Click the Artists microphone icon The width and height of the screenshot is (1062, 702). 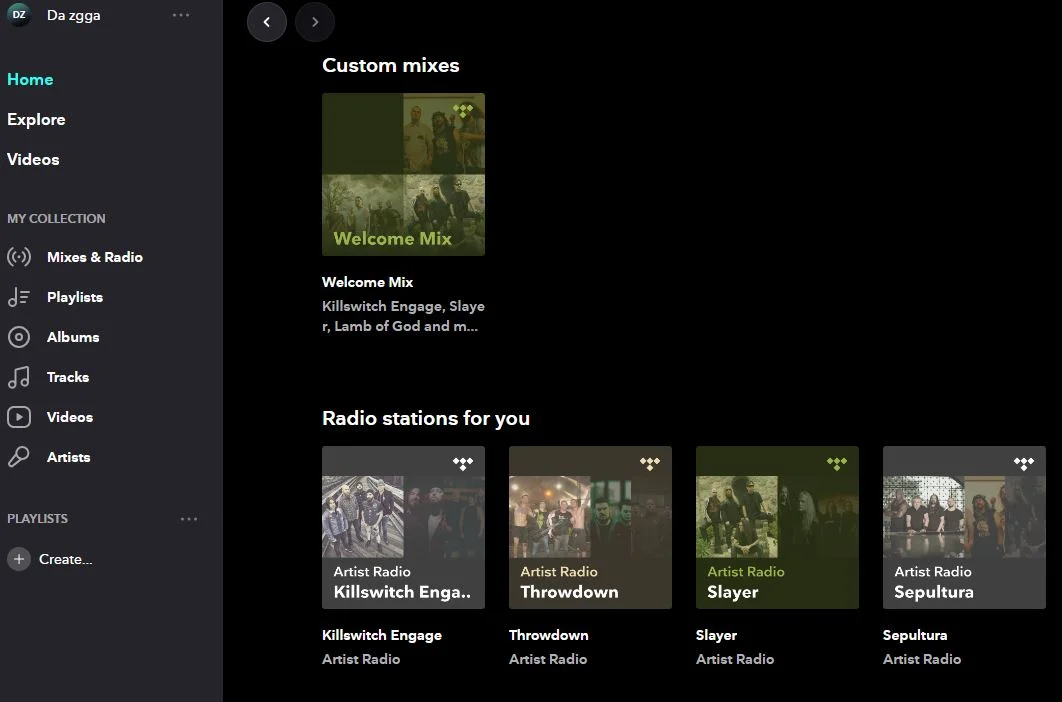point(19,457)
